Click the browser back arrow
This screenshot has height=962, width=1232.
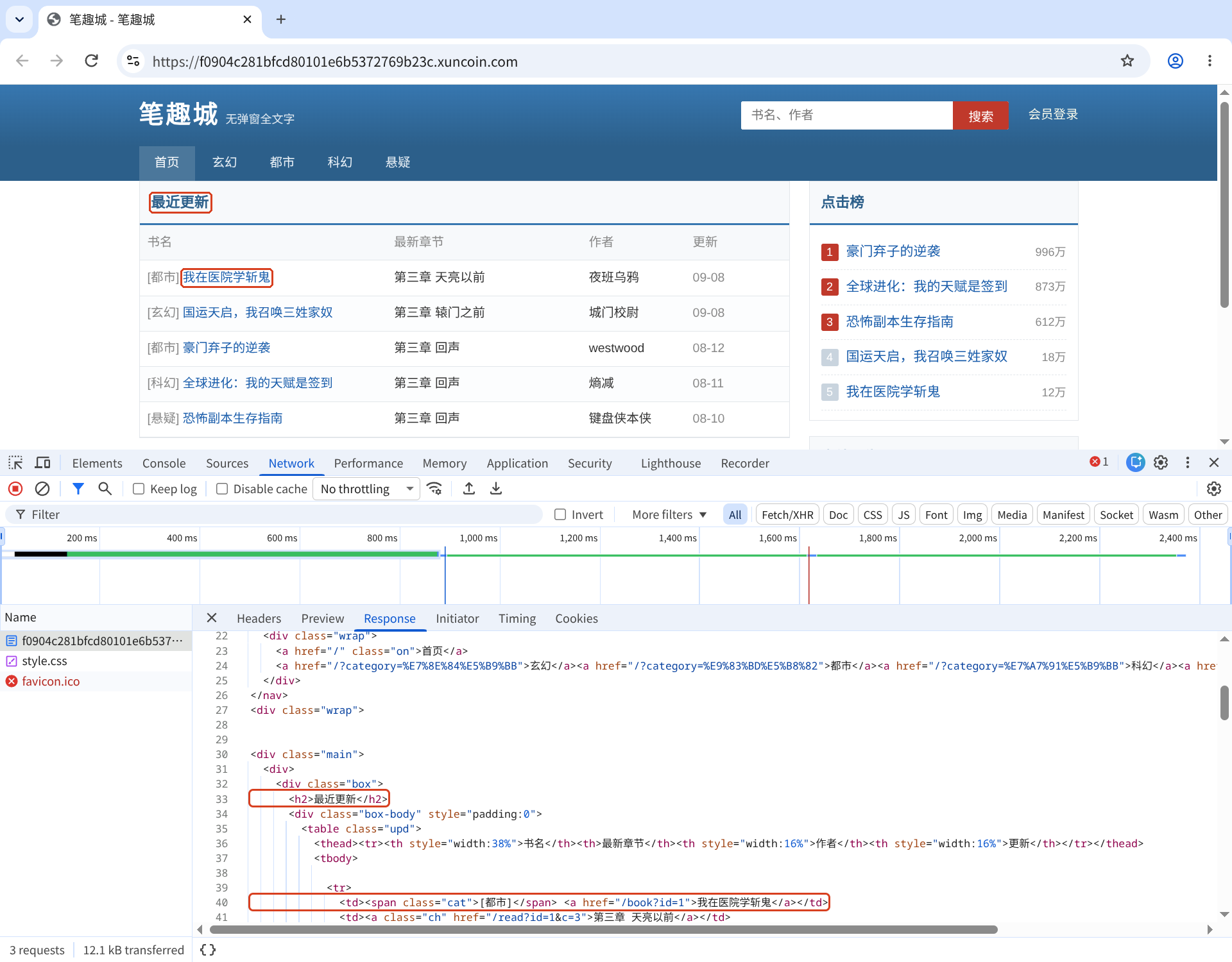(x=22, y=61)
